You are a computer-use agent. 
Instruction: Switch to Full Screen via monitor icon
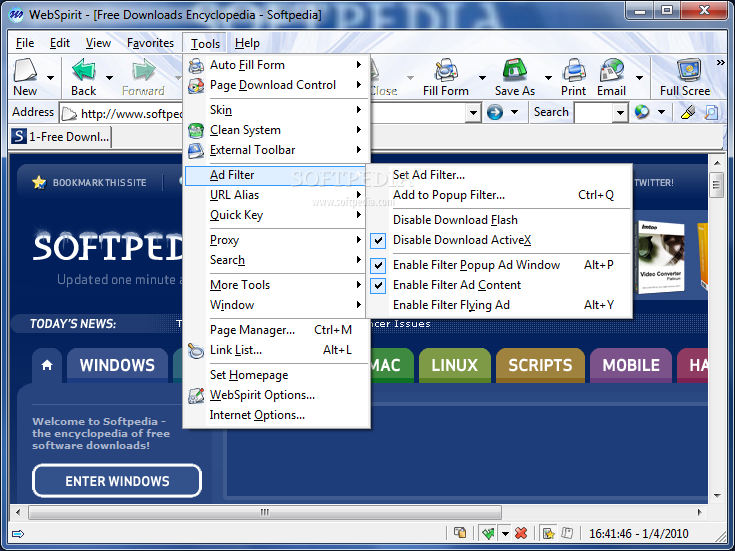689,70
